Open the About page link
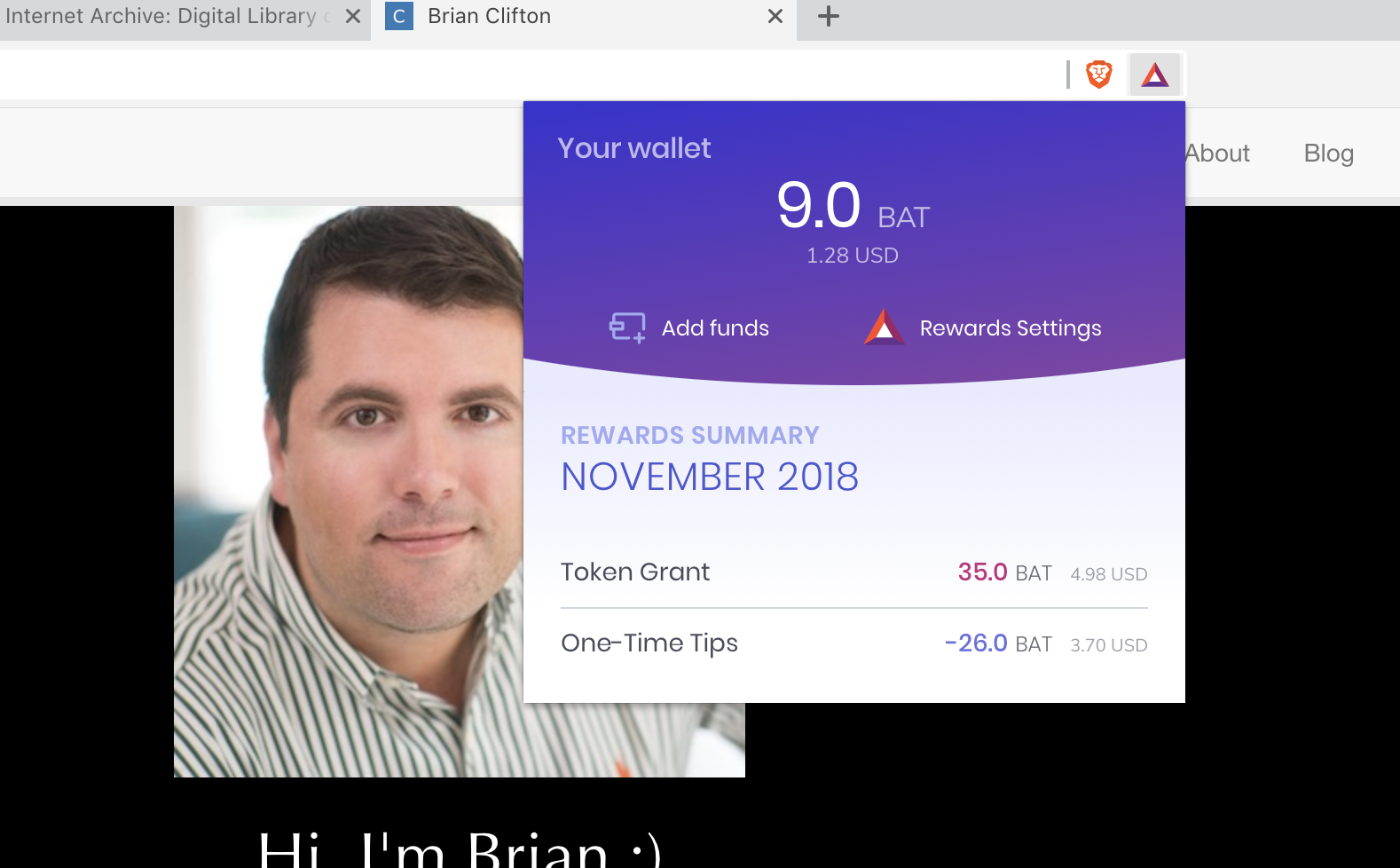 (1217, 154)
